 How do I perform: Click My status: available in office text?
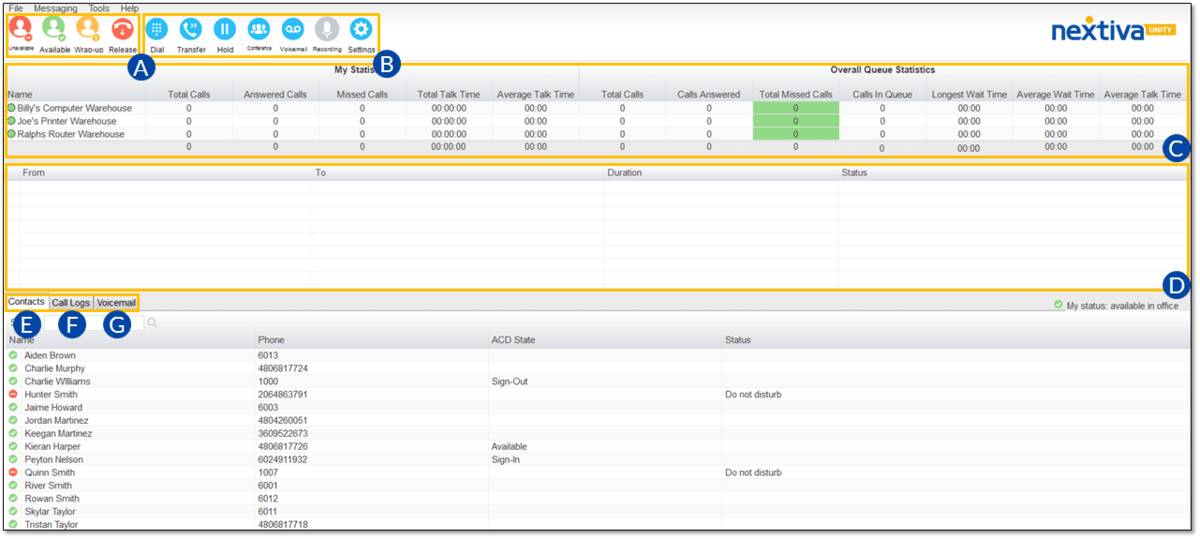tap(1123, 306)
